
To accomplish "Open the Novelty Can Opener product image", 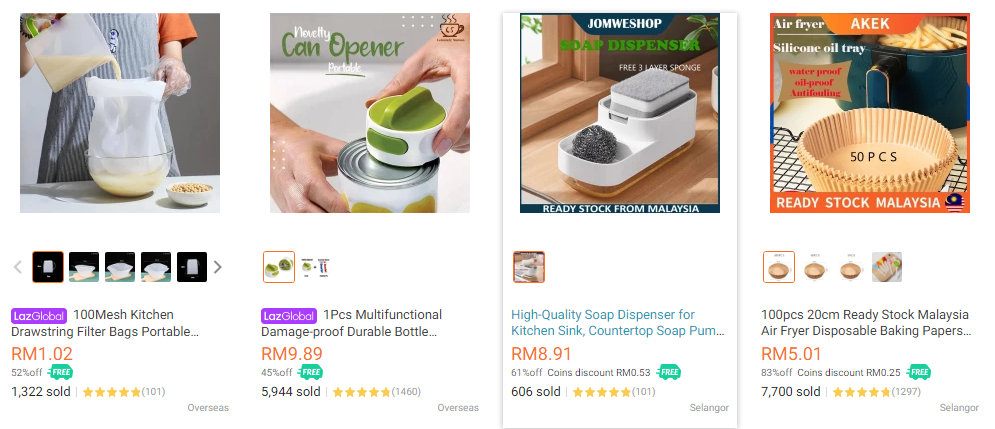I will click(370, 113).
